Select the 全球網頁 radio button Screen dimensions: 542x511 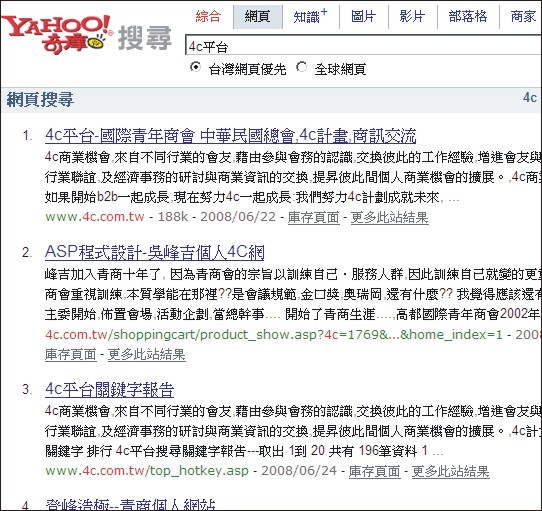(301, 67)
